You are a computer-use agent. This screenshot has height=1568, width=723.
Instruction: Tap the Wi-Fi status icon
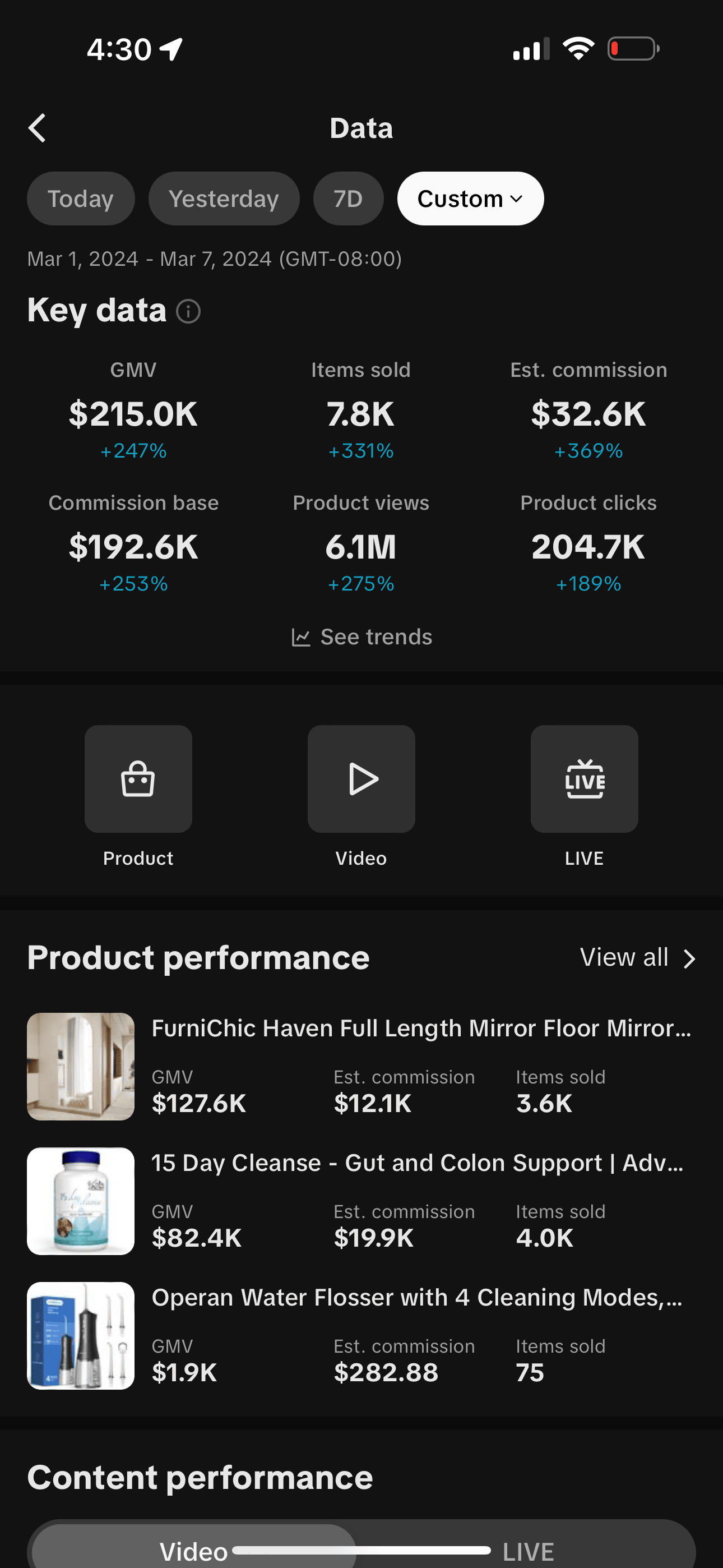[x=578, y=49]
